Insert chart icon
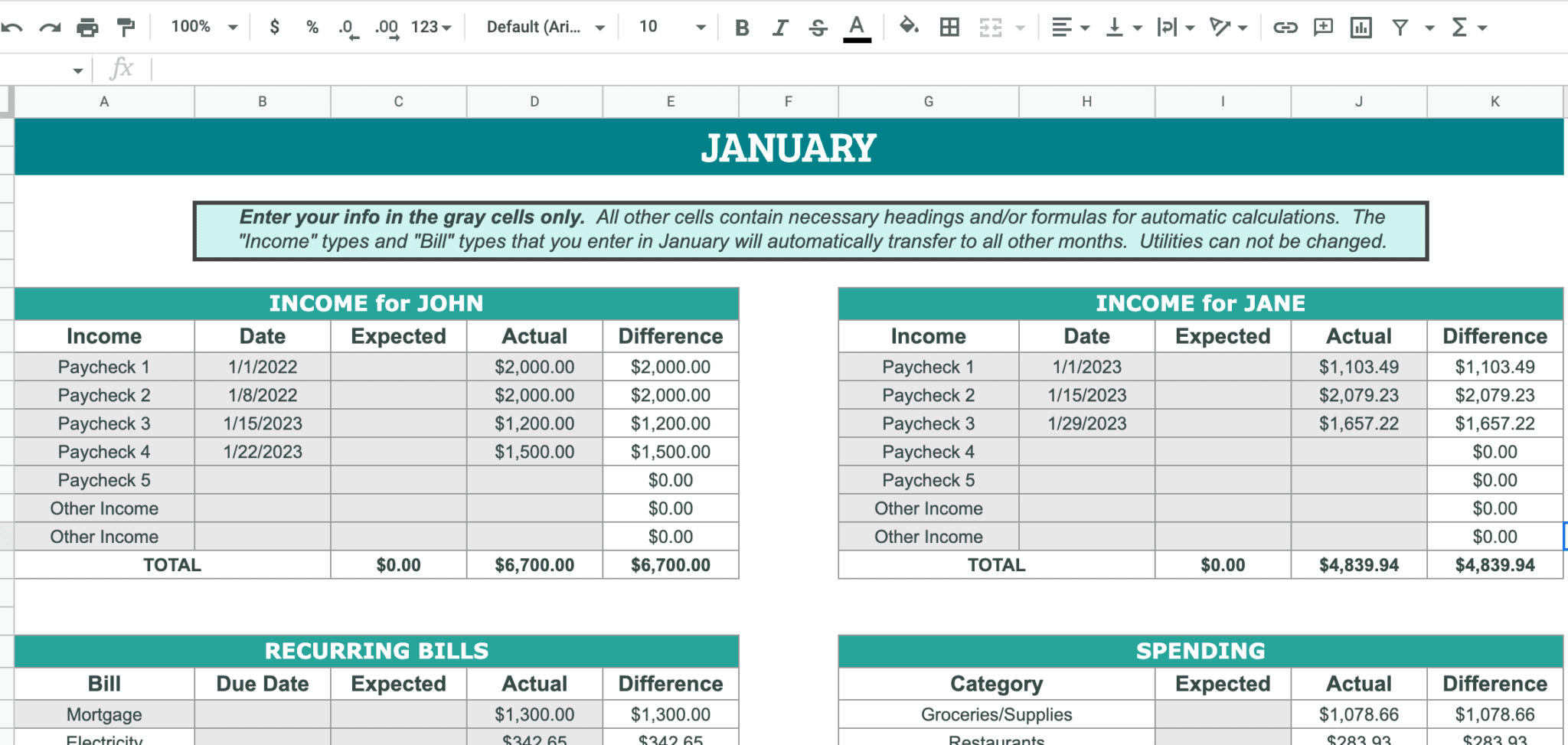 tap(1361, 28)
